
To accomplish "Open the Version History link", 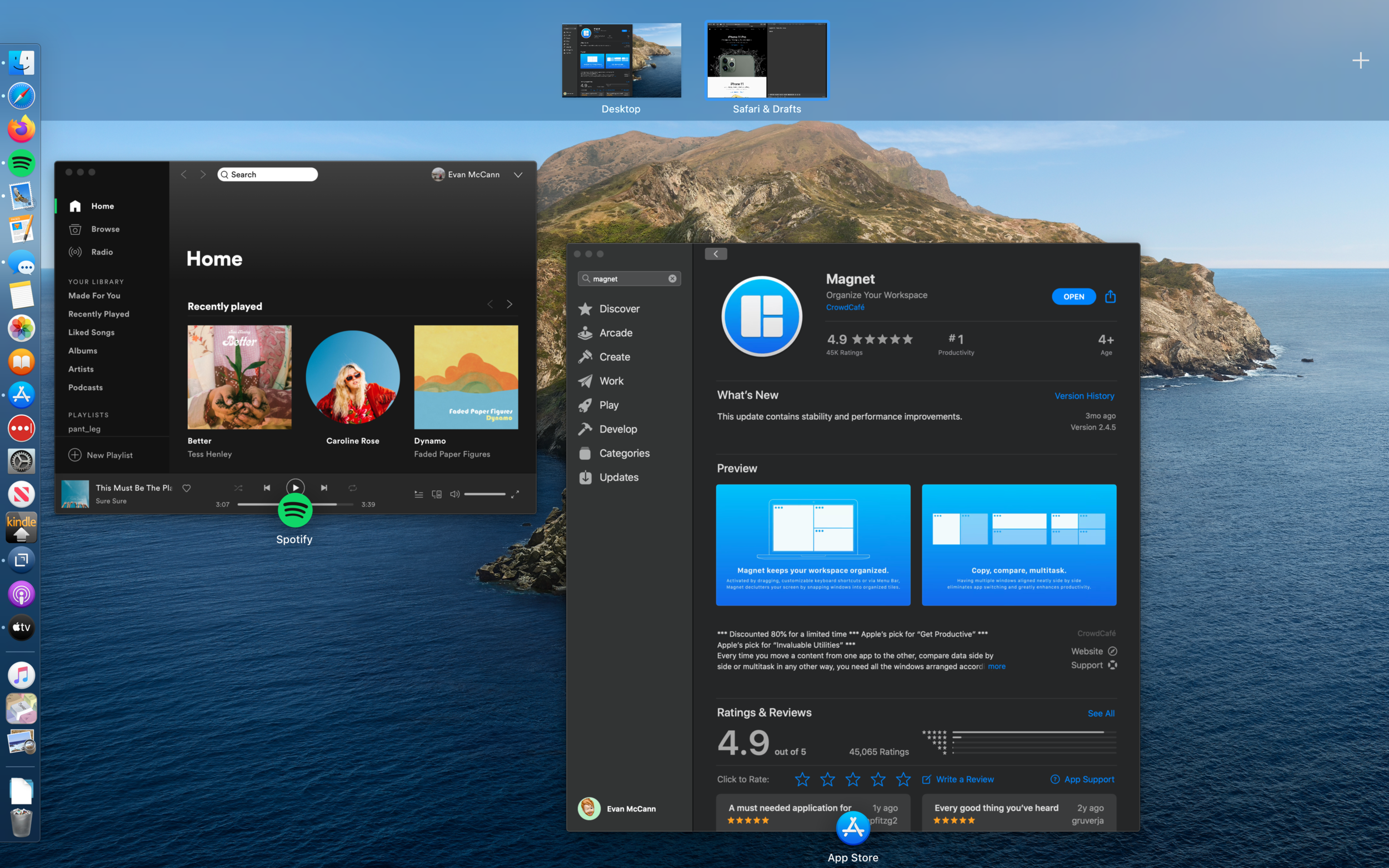I will coord(1084,395).
